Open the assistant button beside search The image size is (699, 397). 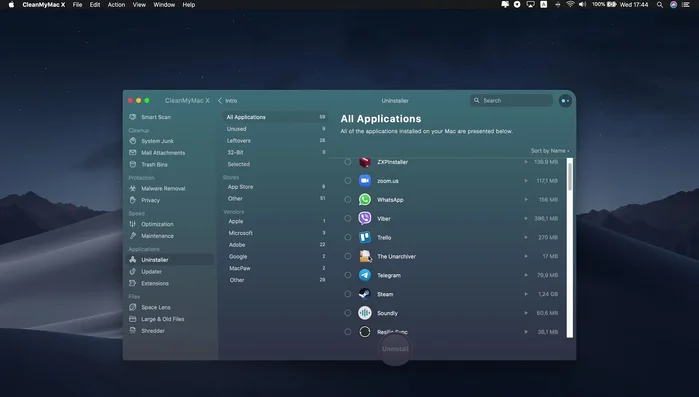565,101
